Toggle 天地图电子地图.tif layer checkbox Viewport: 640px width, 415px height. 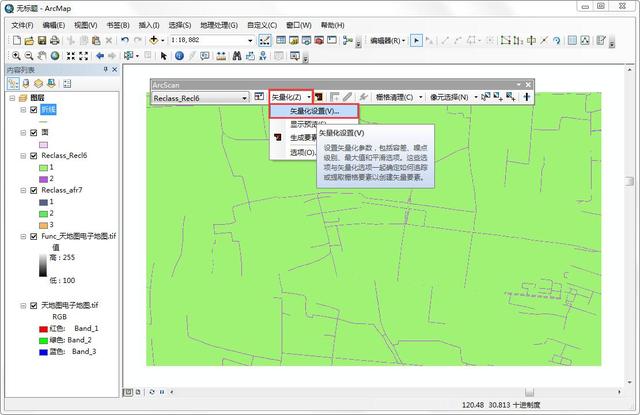(x=34, y=305)
